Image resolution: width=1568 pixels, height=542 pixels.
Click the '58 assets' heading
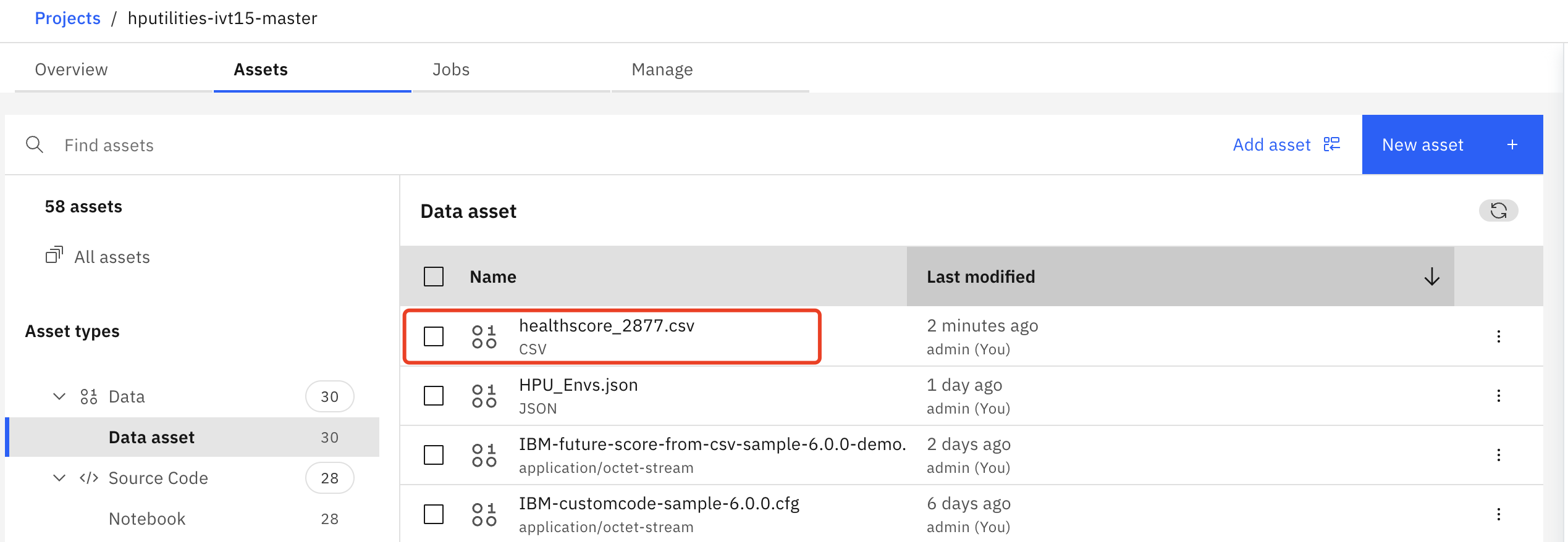(x=83, y=206)
